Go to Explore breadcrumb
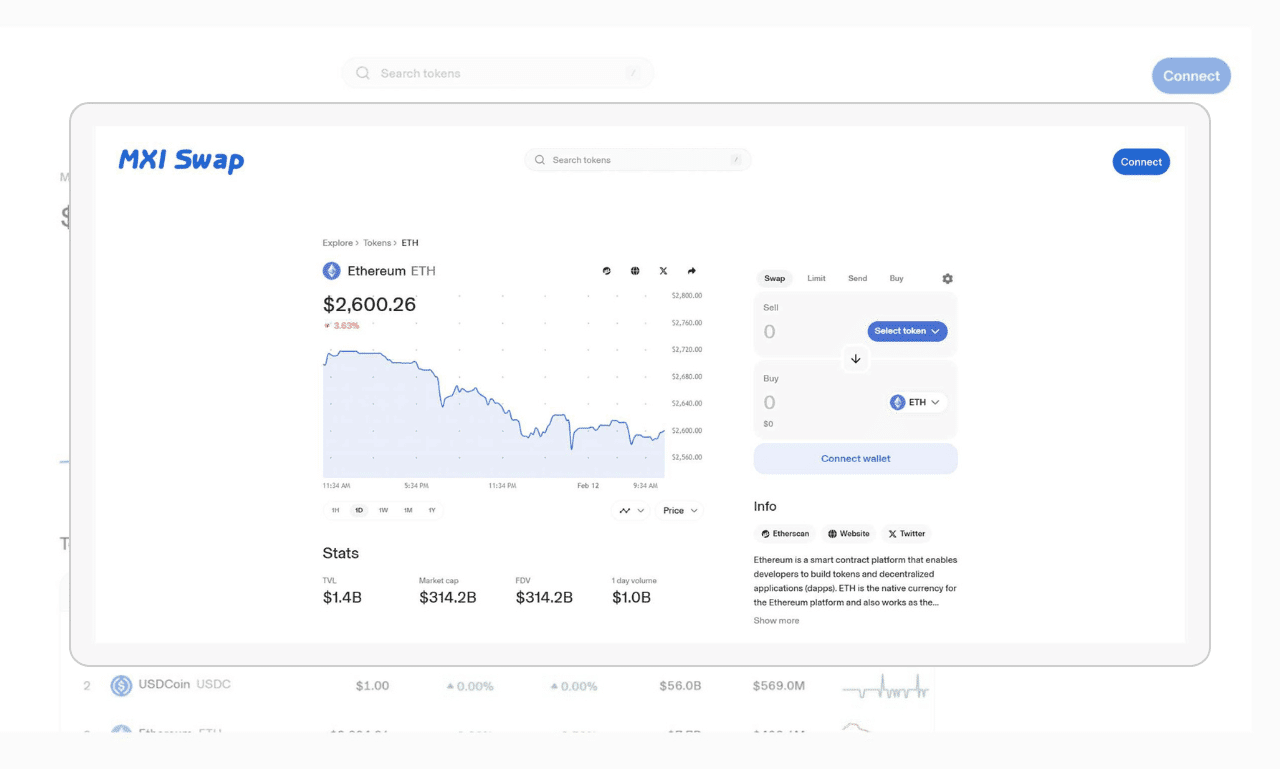1280x769 pixels. point(337,243)
